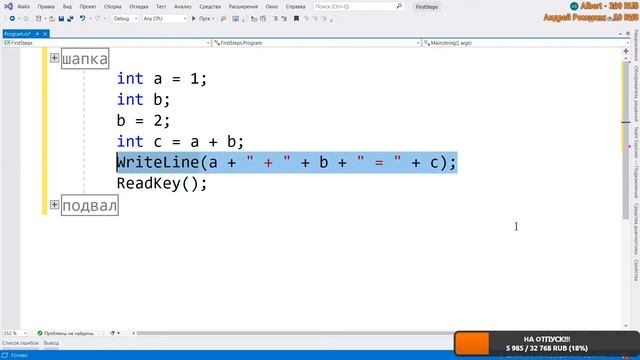This screenshot has height=360, width=640.
Task: Open the Расширения menu
Action: (243, 7)
